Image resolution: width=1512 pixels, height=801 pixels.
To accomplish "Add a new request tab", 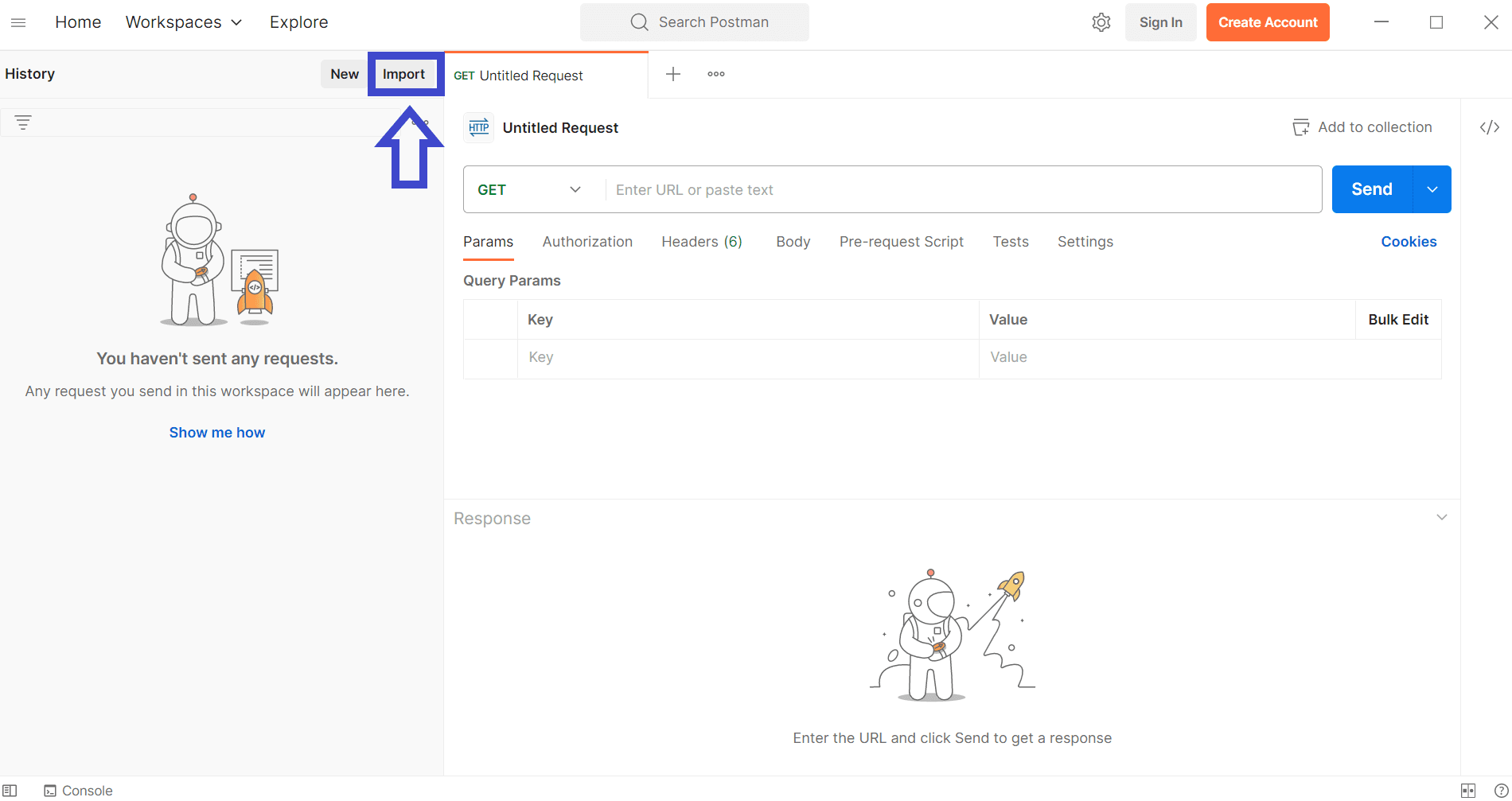I will [x=673, y=74].
